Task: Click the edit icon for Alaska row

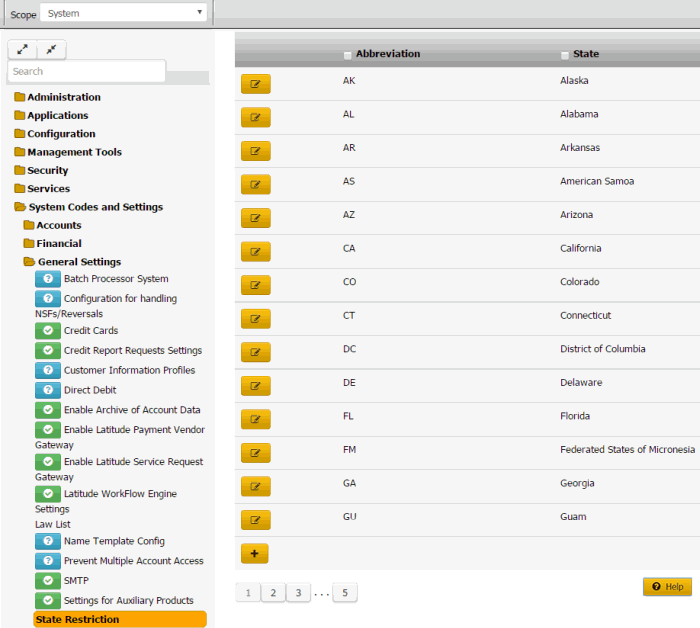Action: pyautogui.click(x=255, y=84)
